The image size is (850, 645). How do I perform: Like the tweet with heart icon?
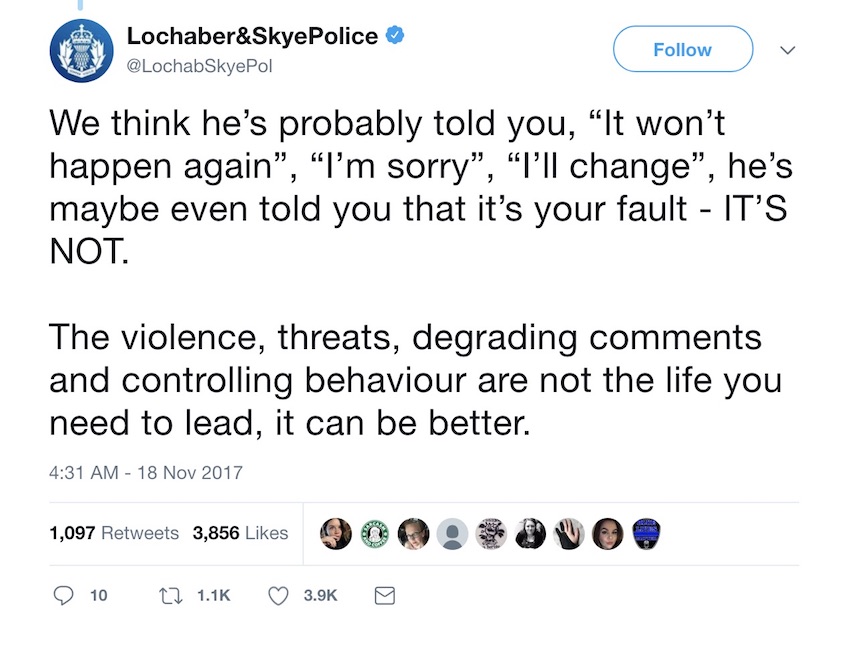tap(279, 596)
